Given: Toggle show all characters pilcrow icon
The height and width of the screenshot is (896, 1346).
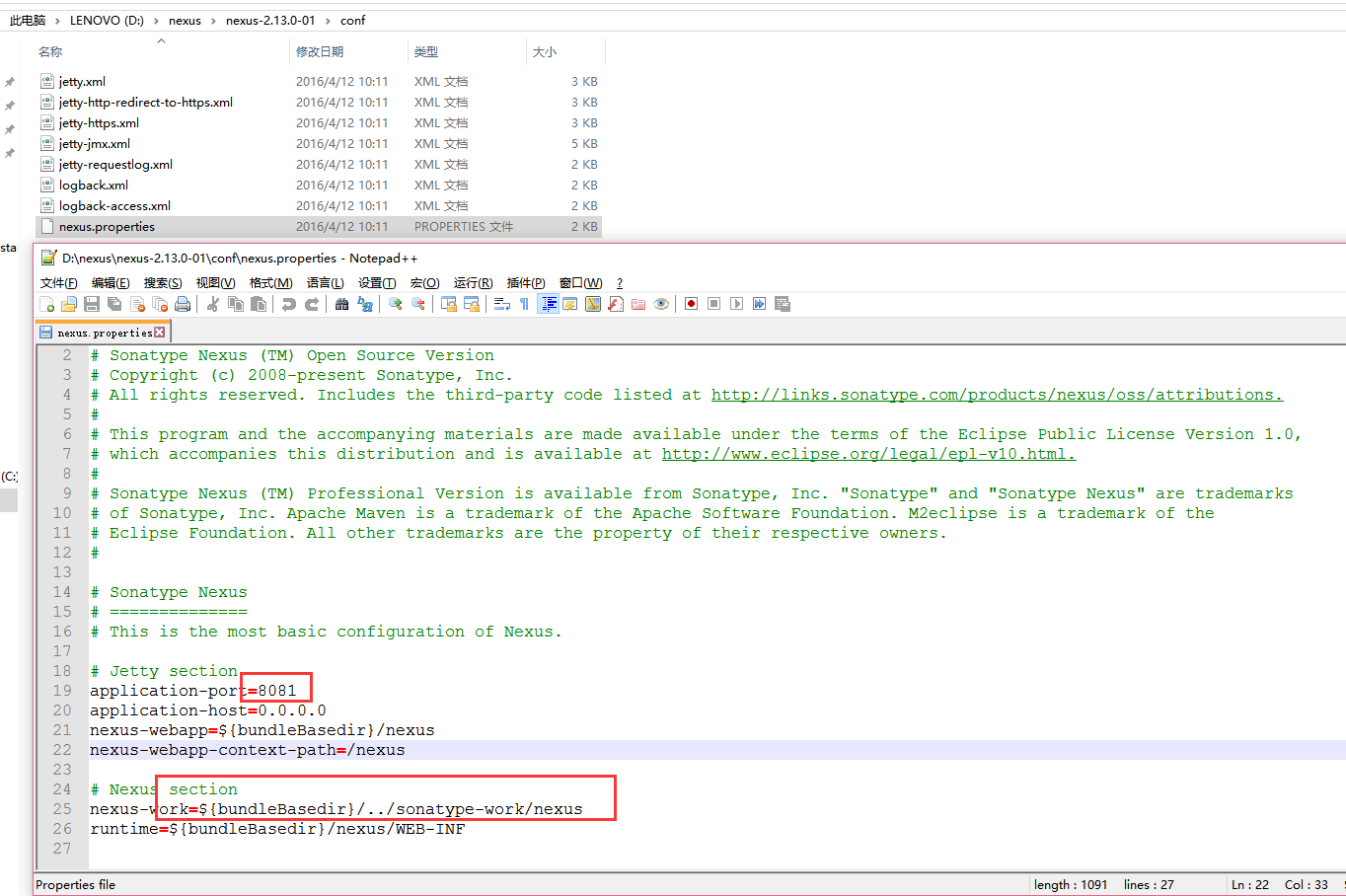Looking at the screenshot, I should click(x=524, y=304).
